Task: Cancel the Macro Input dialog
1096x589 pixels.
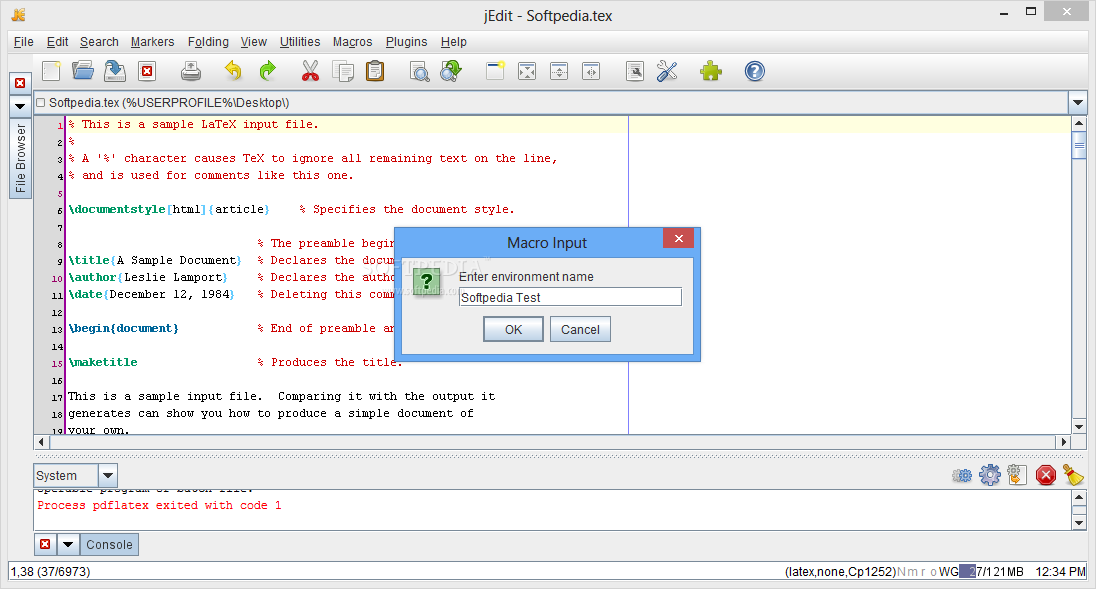Action: pyautogui.click(x=580, y=329)
